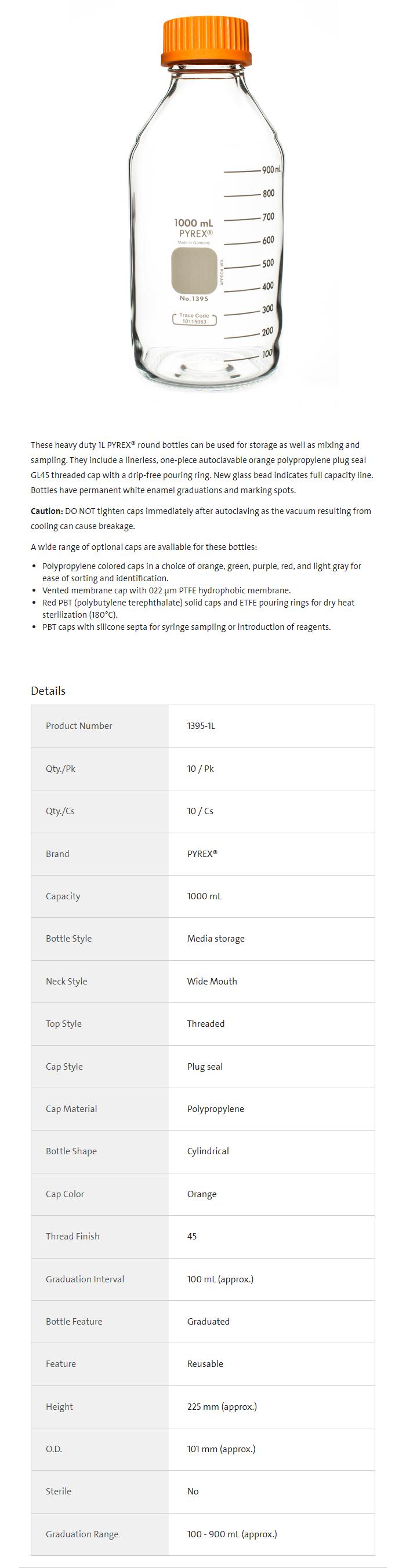The height and width of the screenshot is (1568, 406).
Task: Click the Neck Style row label
Action: click(67, 981)
